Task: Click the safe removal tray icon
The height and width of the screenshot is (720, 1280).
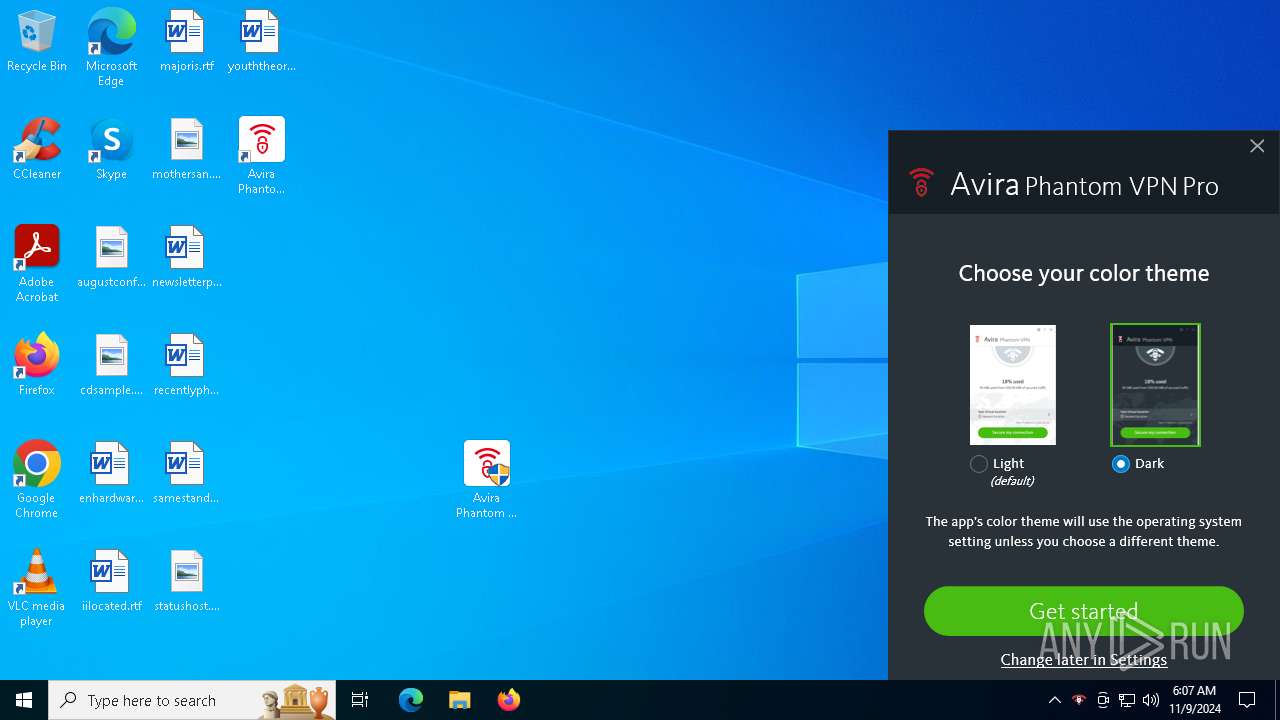Action: 1103,700
